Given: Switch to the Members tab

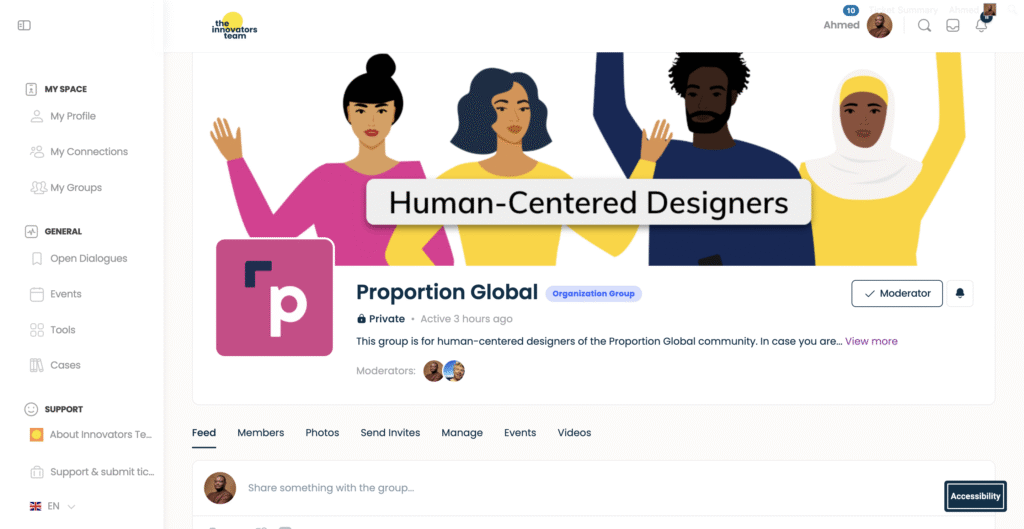Looking at the screenshot, I should pyautogui.click(x=261, y=432).
